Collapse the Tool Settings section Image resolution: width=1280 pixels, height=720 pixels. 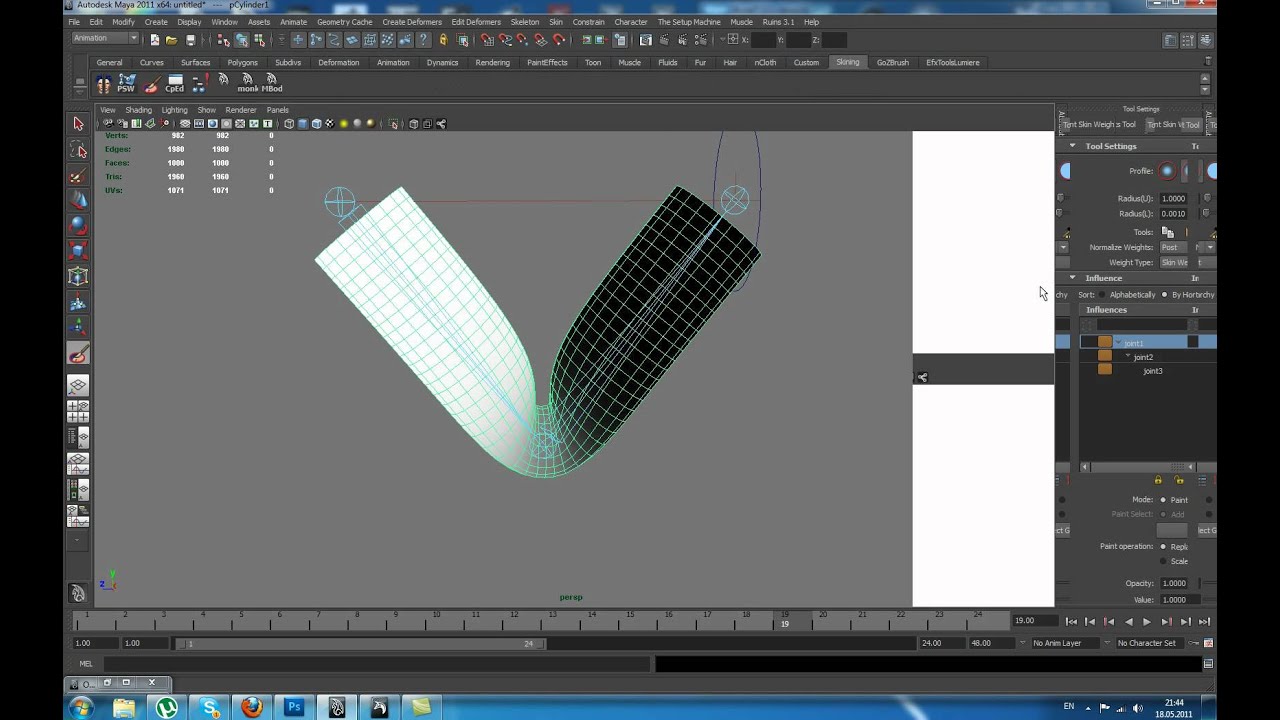tap(1072, 146)
